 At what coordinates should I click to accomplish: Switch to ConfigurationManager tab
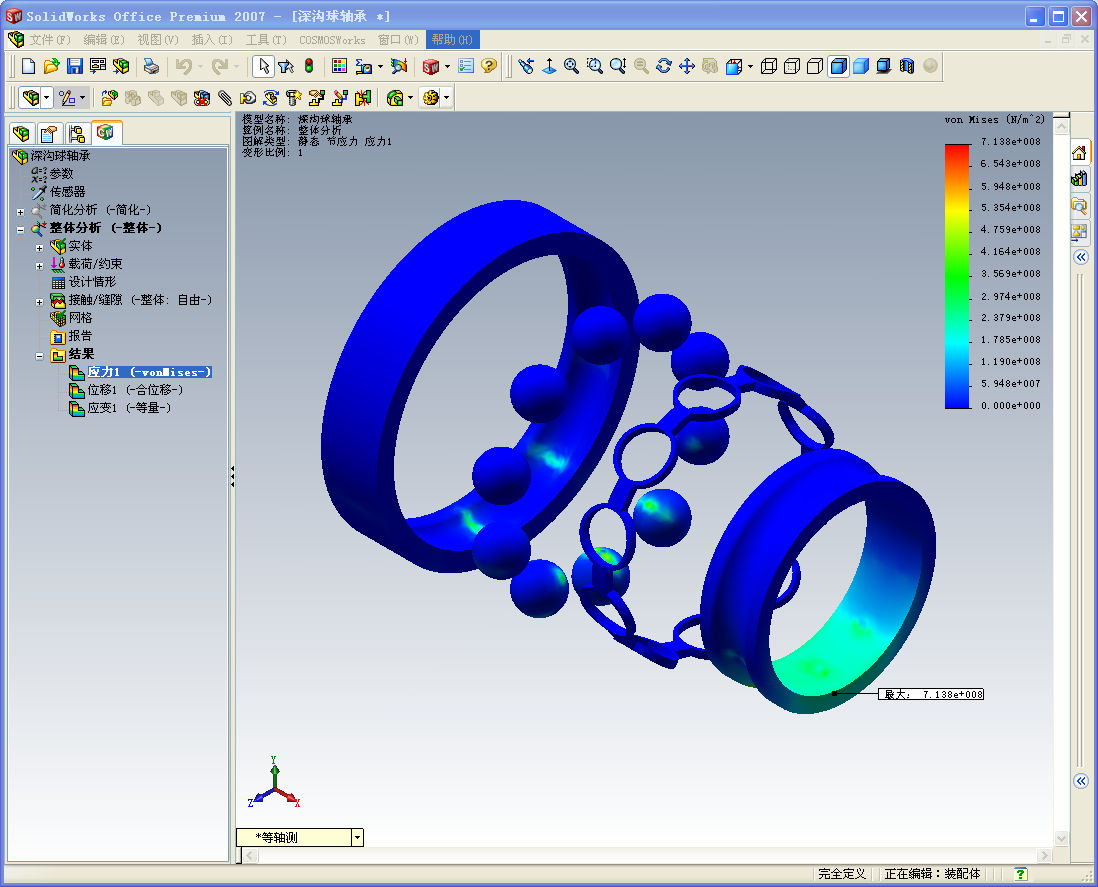click(x=77, y=133)
